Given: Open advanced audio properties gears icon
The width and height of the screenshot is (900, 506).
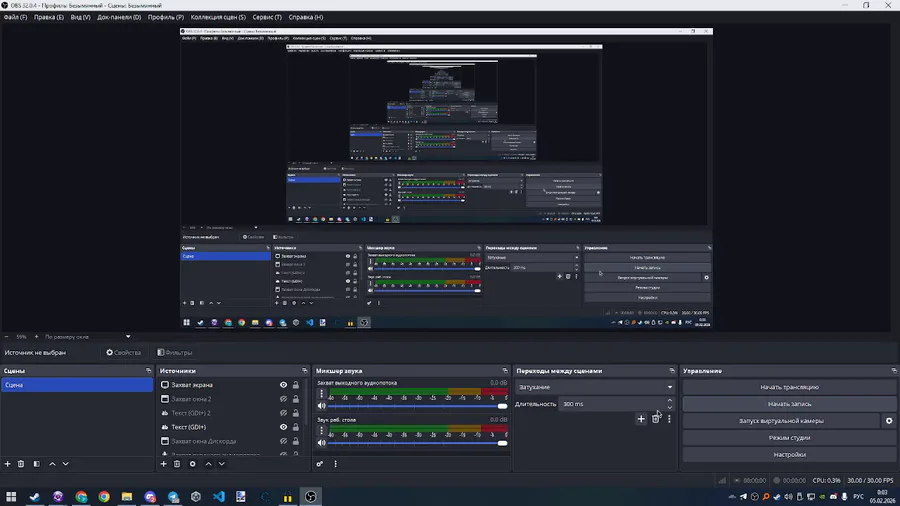Looking at the screenshot, I should pyautogui.click(x=320, y=464).
